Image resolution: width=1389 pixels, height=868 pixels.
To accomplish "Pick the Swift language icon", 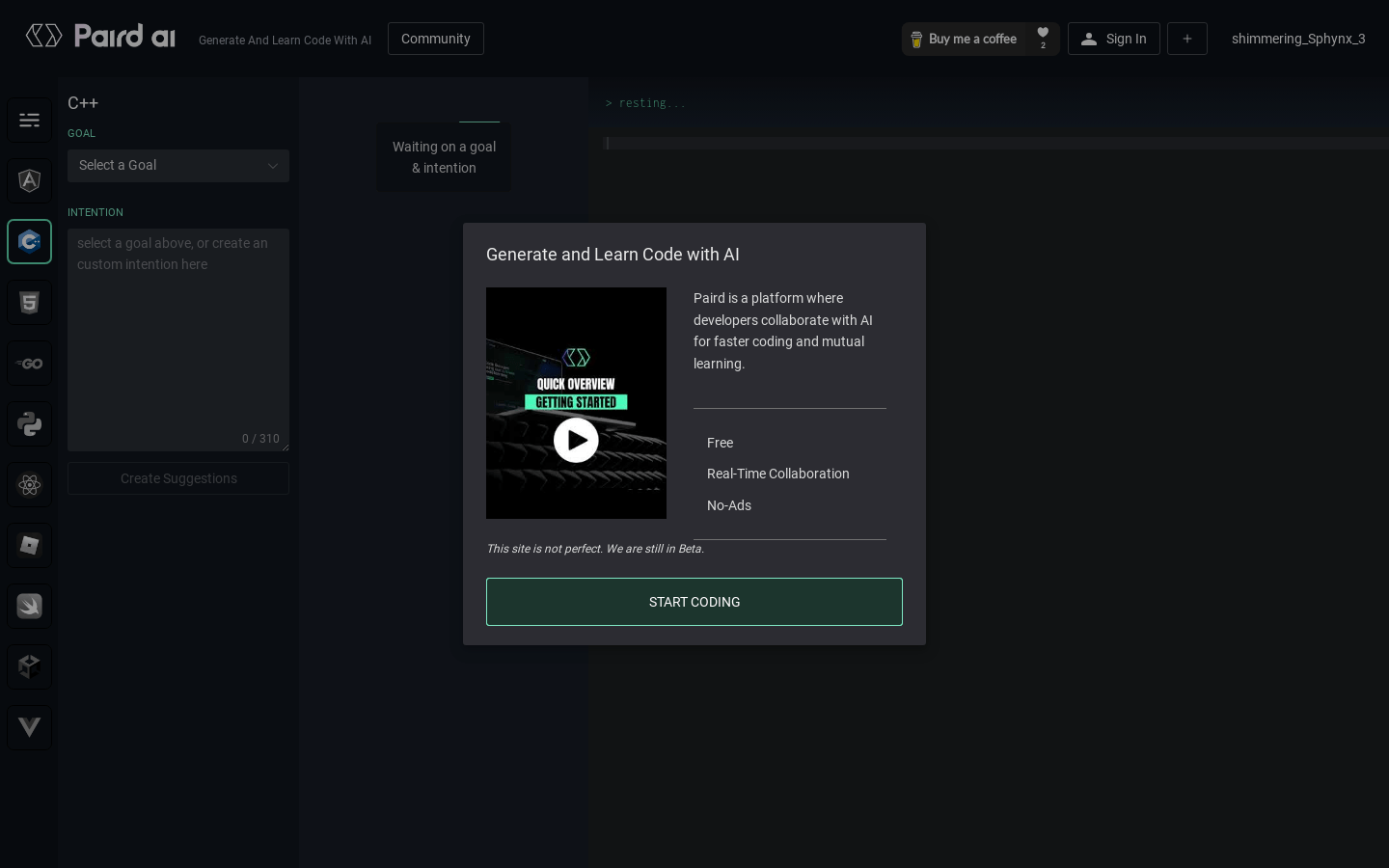I will (29, 606).
